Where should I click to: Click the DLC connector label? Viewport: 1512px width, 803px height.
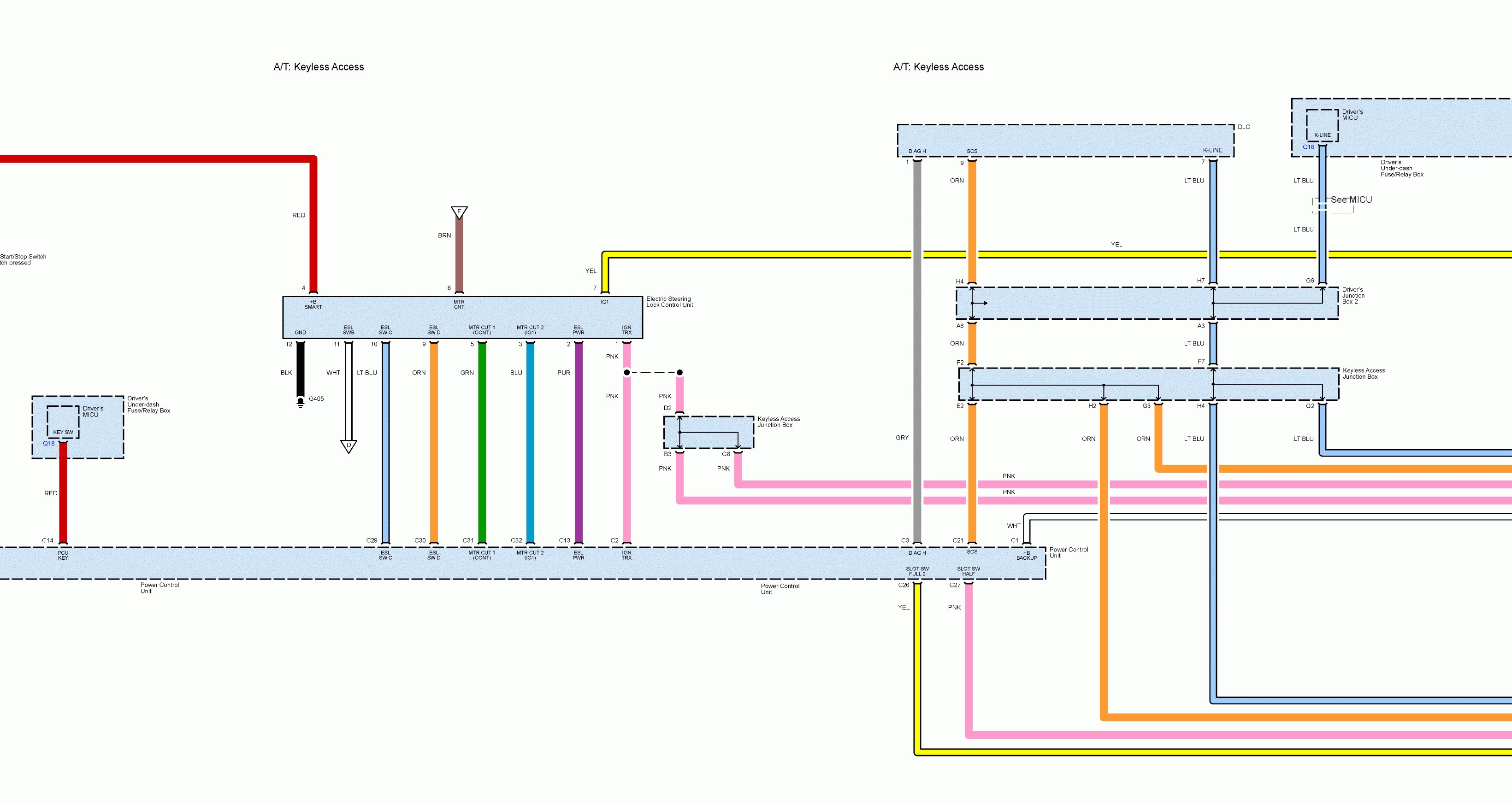tap(1243, 127)
